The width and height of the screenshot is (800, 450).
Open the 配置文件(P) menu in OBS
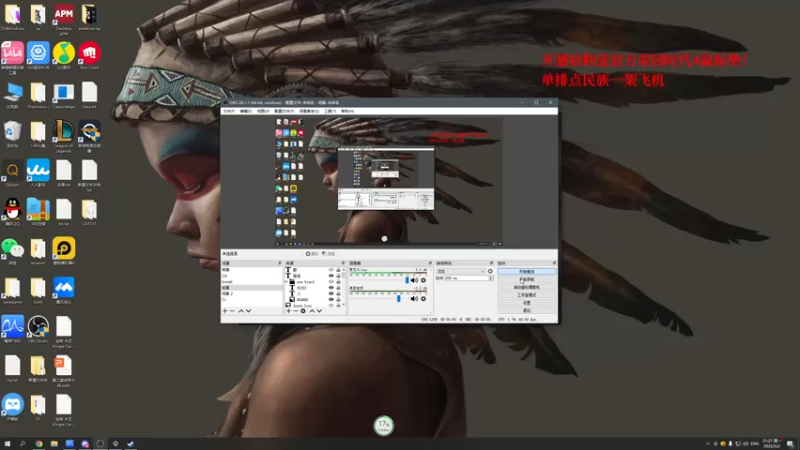coord(284,111)
